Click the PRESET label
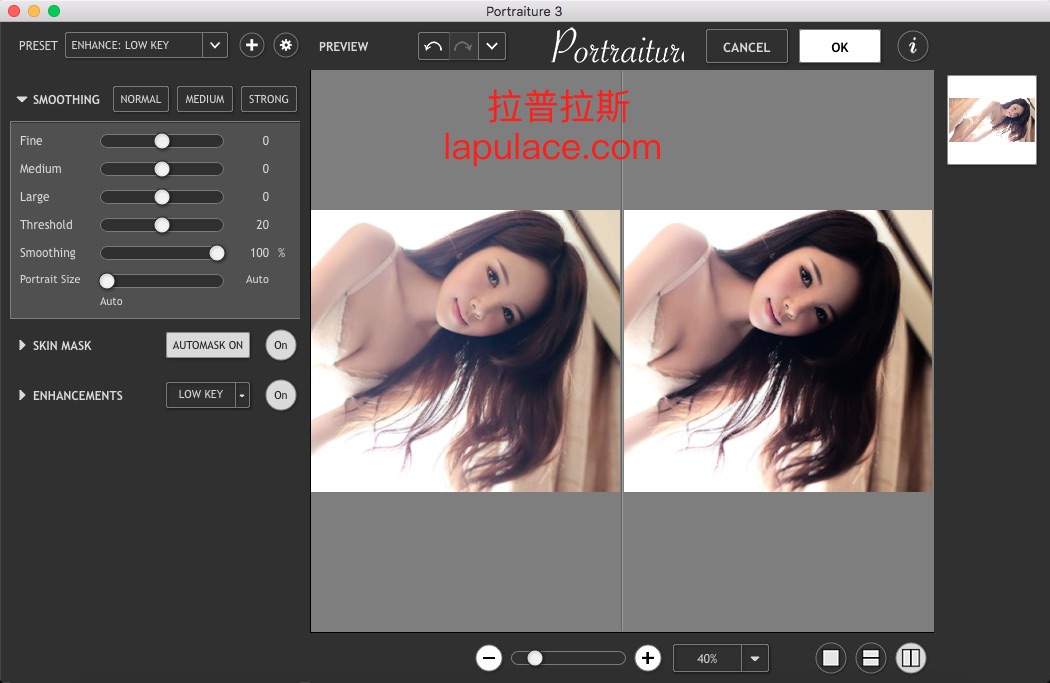The width and height of the screenshot is (1050, 683). 38,46
